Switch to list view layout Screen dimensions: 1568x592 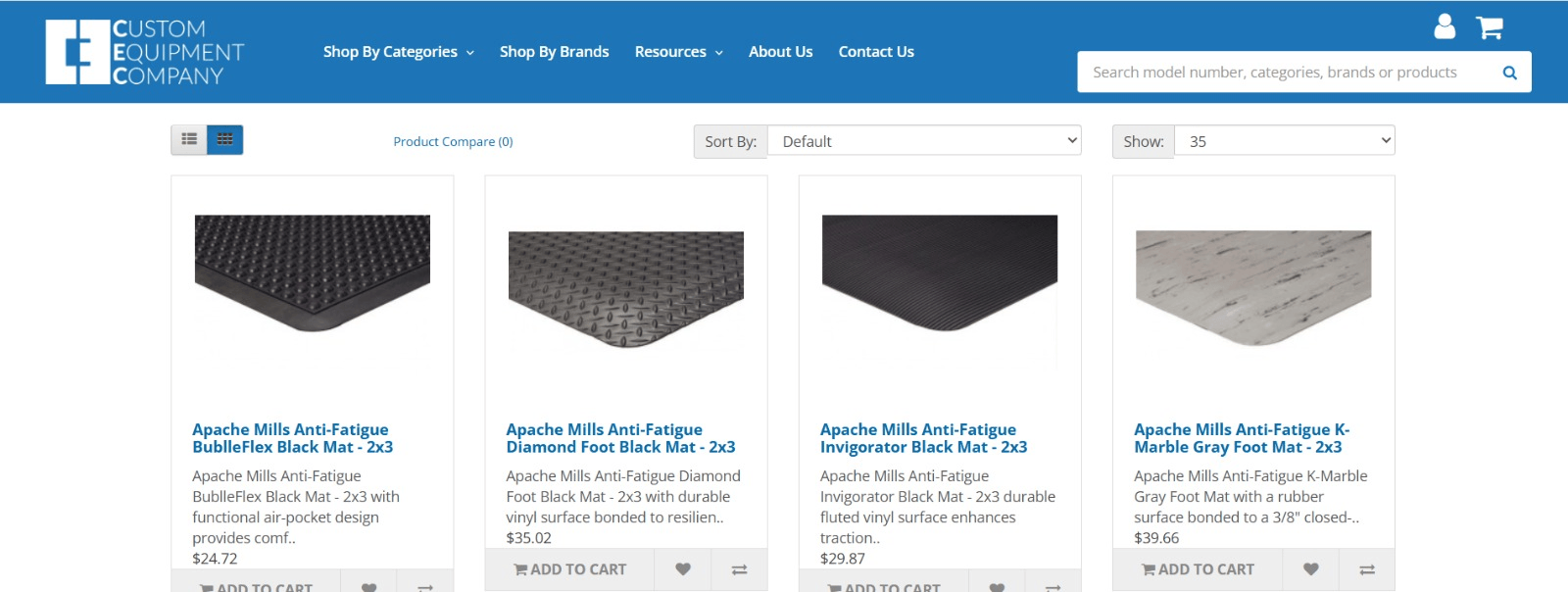(189, 140)
